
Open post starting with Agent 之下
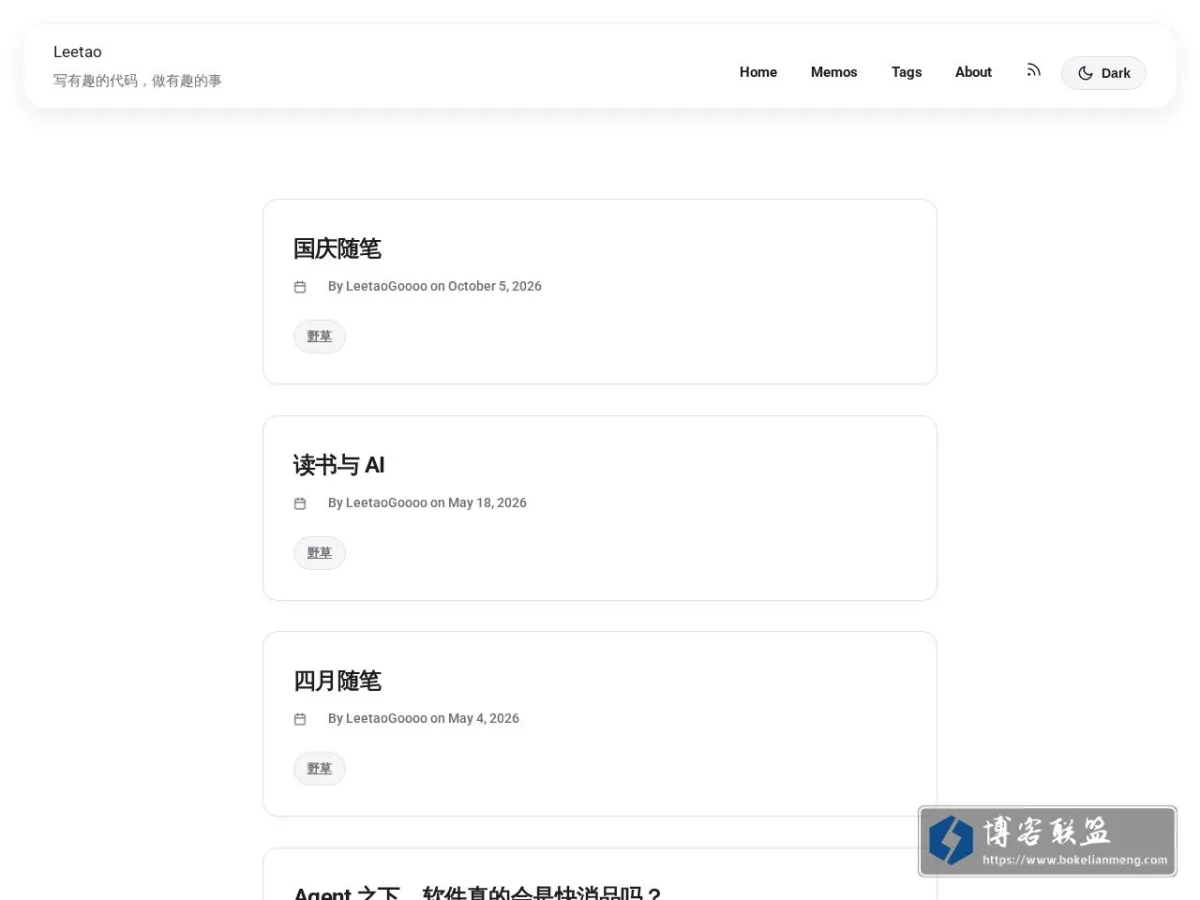coord(477,893)
